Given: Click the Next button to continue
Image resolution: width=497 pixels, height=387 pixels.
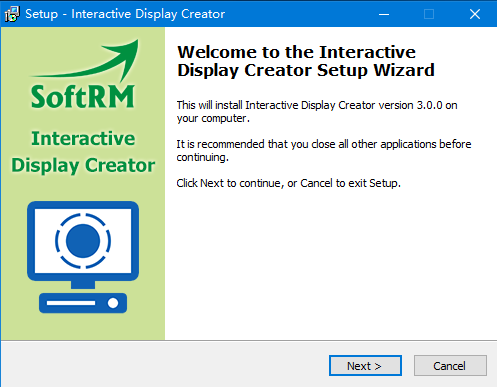Looking at the screenshot, I should click(x=365, y=366).
